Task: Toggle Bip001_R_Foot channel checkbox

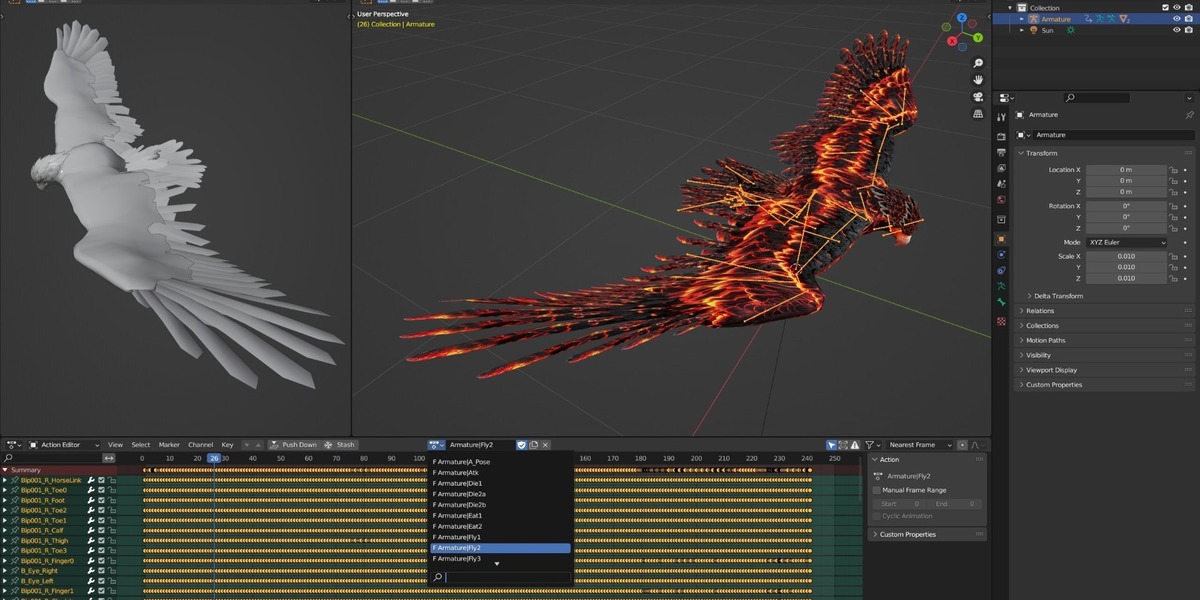Action: pyautogui.click(x=101, y=500)
